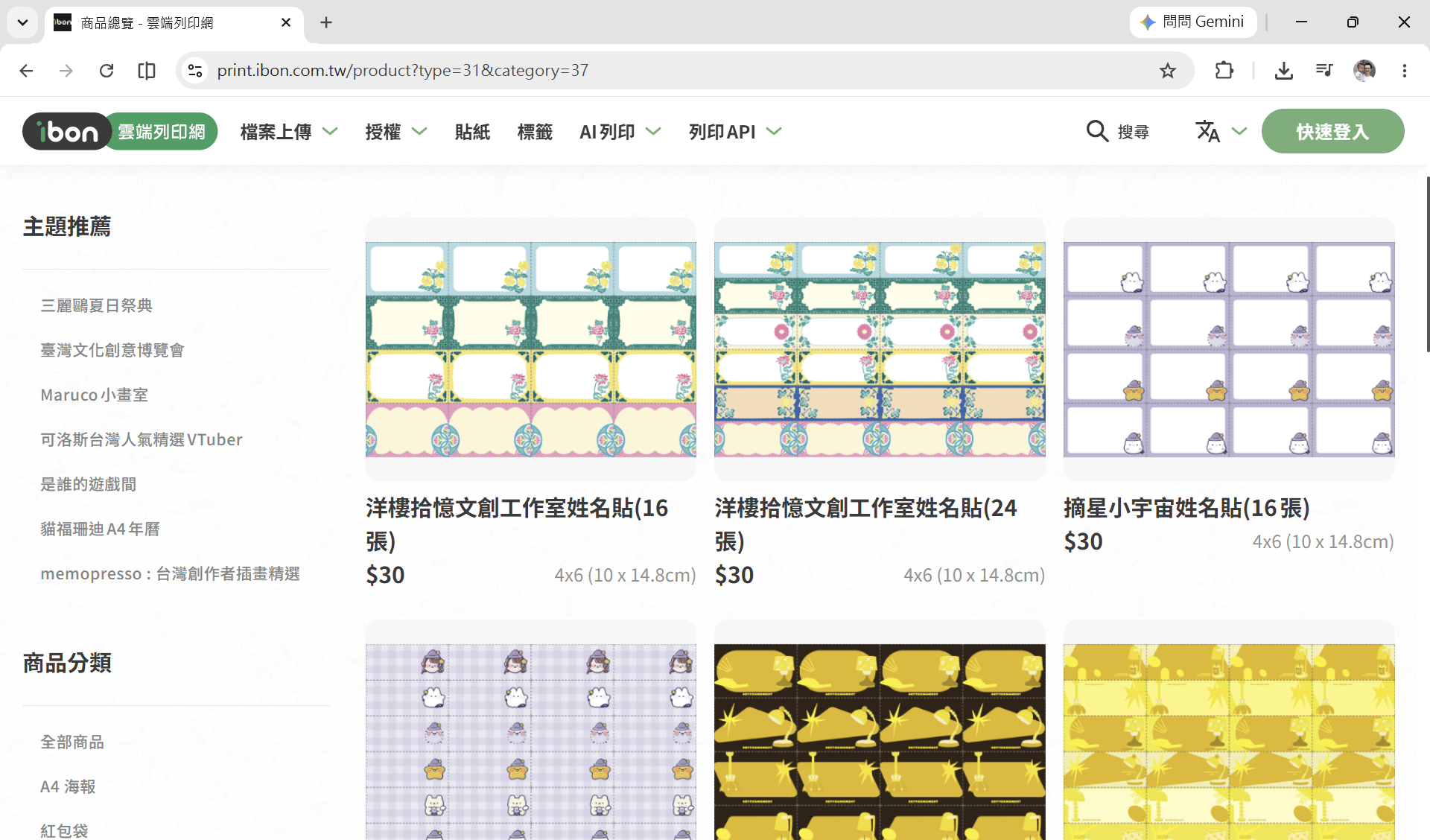This screenshot has width=1430, height=840.
Task: Open the 三麗鷗夏日祭典 theme link
Action: [x=96, y=305]
